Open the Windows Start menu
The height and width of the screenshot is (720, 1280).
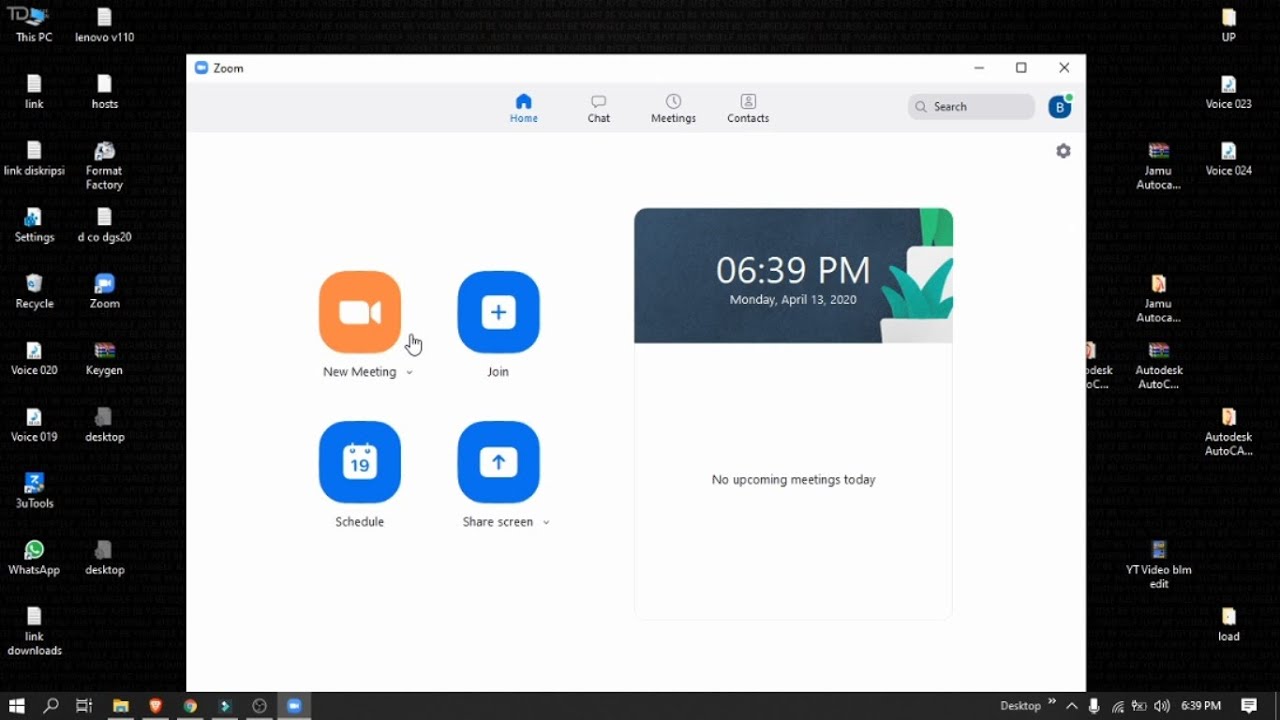coord(17,706)
